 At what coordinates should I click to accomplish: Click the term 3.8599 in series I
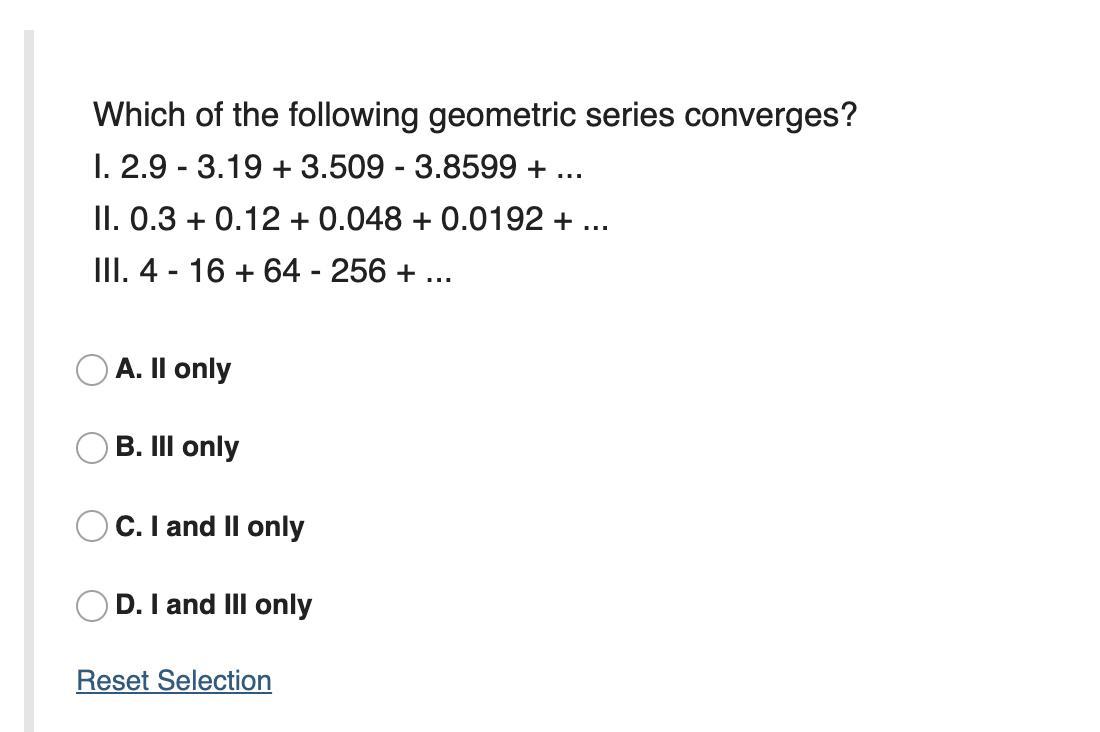point(465,168)
